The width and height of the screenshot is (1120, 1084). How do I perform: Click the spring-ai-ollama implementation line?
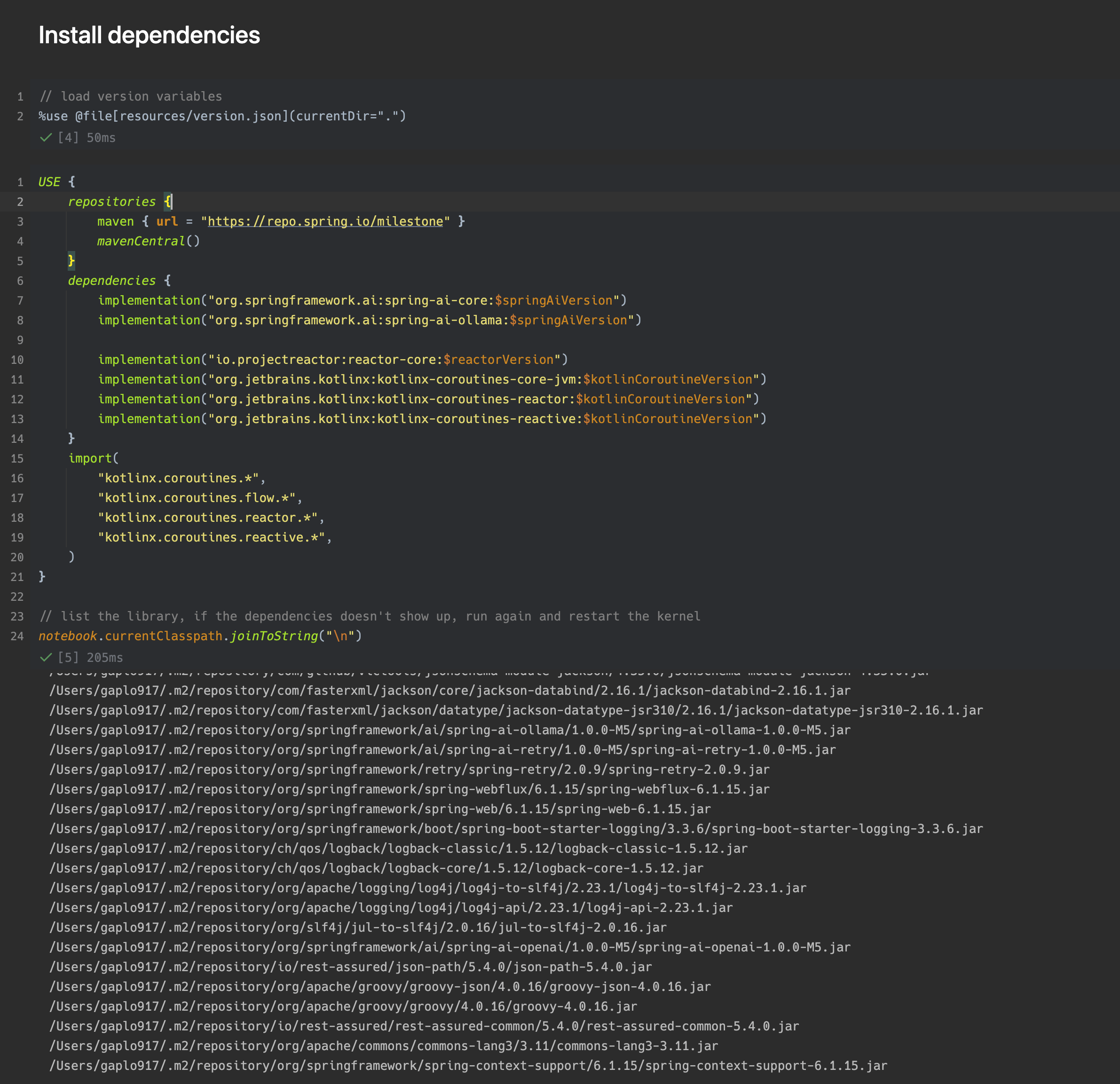point(370,320)
